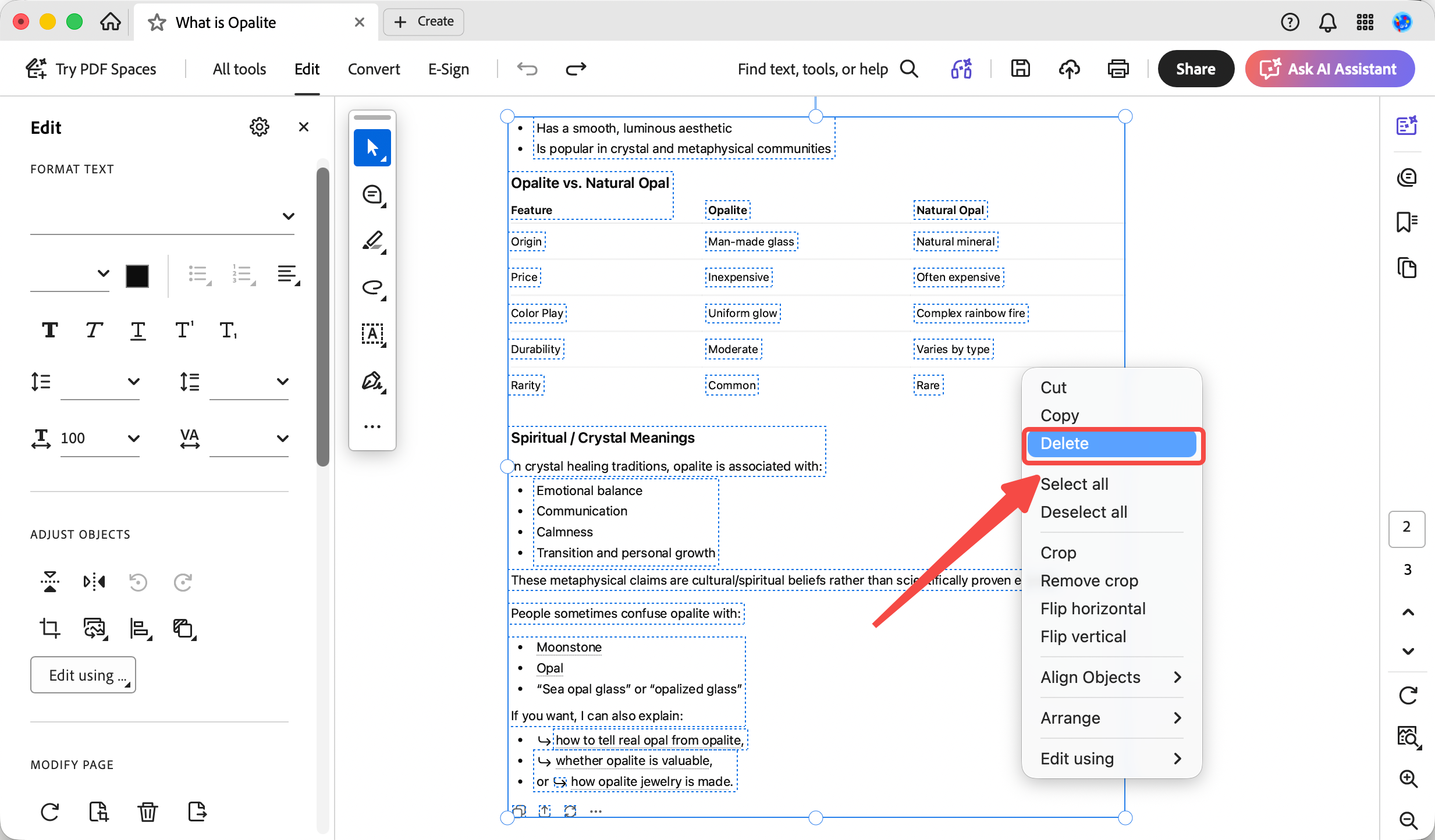Viewport: 1435px width, 840px height.
Task: Click Ask AI Assistant button
Action: 1330,69
